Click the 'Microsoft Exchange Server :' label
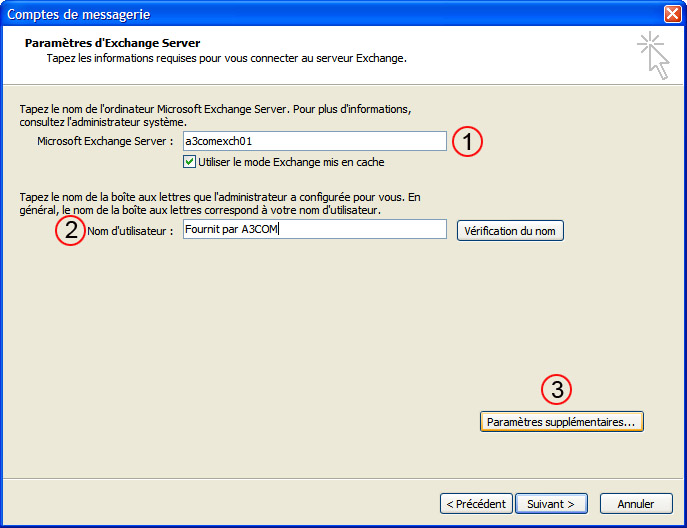Viewport: 687px width, 528px height. (x=105, y=141)
